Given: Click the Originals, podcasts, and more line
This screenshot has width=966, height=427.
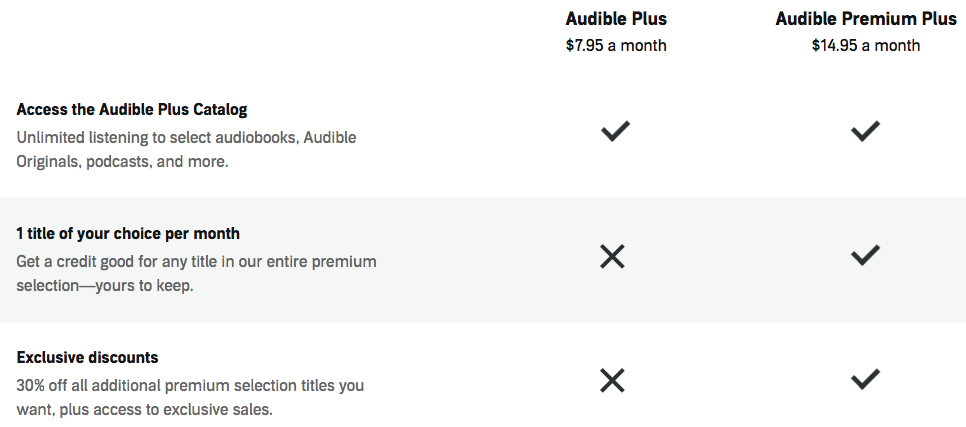Looking at the screenshot, I should (123, 162).
